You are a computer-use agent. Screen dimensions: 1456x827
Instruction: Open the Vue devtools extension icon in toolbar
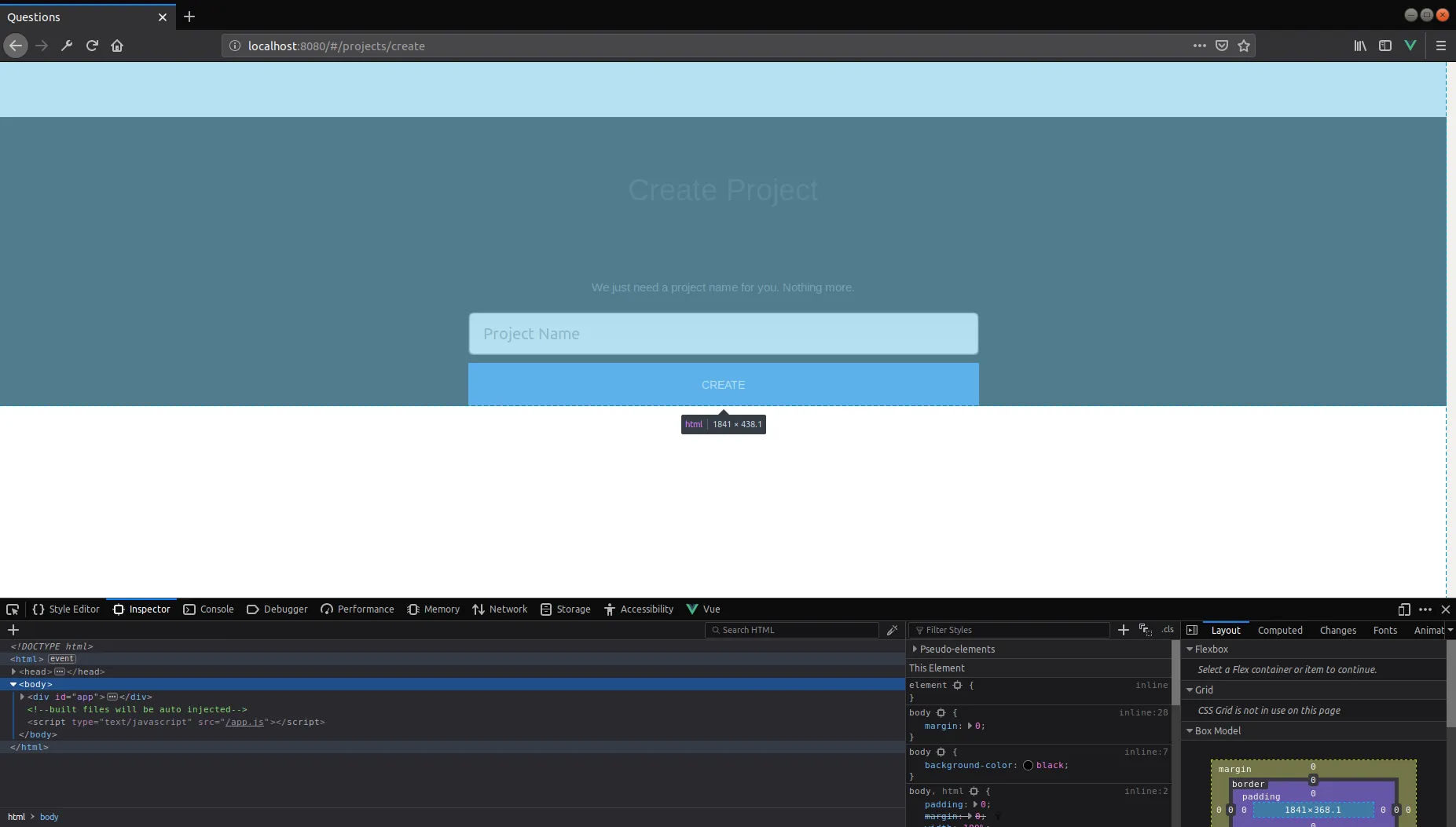pyautogui.click(x=1410, y=46)
